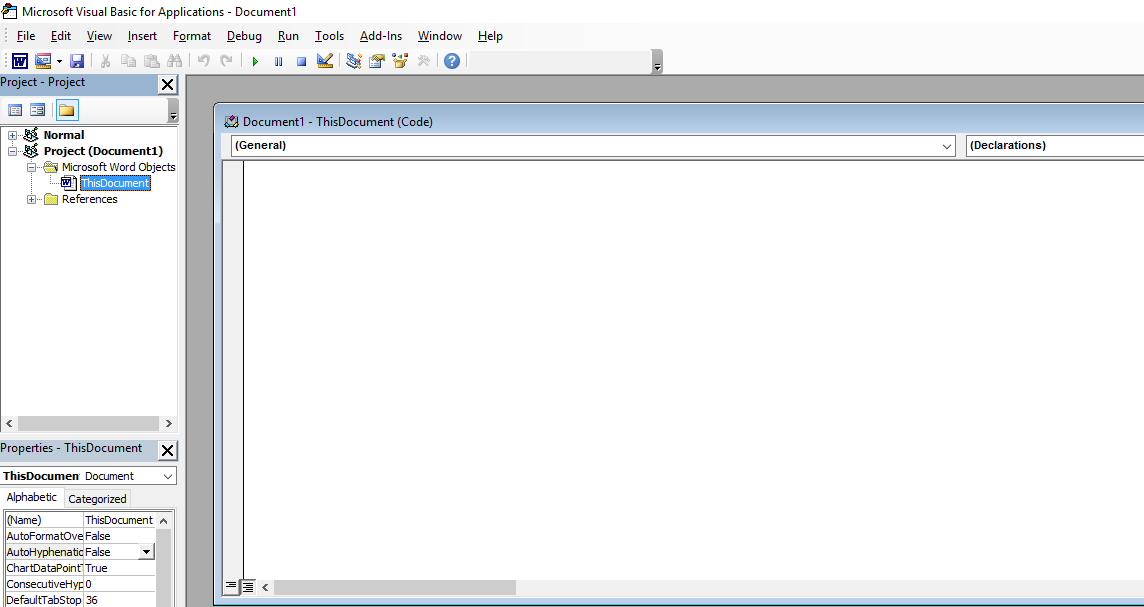Viewport: 1144px width, 607px height.
Task: Click the View Object icon in Project panel
Action: coord(37,110)
